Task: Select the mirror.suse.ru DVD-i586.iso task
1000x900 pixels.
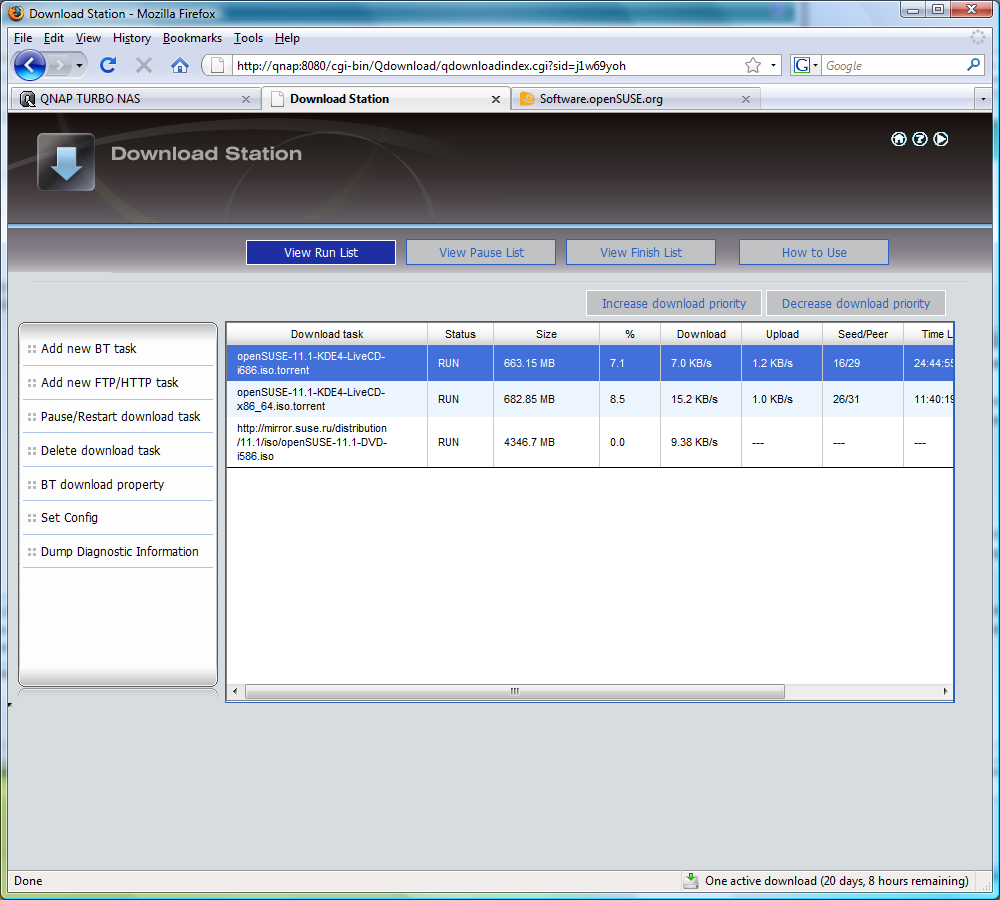Action: (590, 442)
